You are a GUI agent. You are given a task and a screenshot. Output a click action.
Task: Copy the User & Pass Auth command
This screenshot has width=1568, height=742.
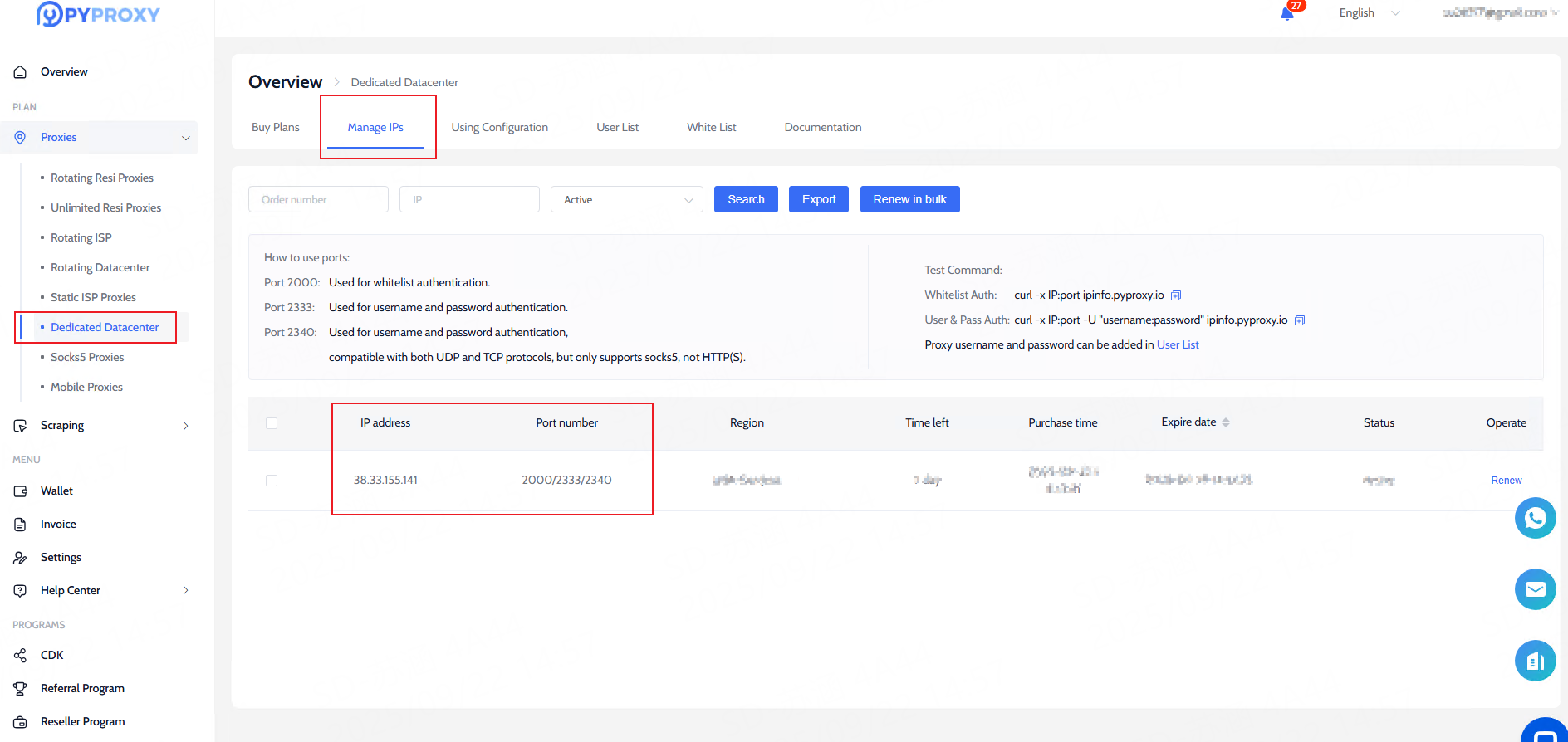1300,320
